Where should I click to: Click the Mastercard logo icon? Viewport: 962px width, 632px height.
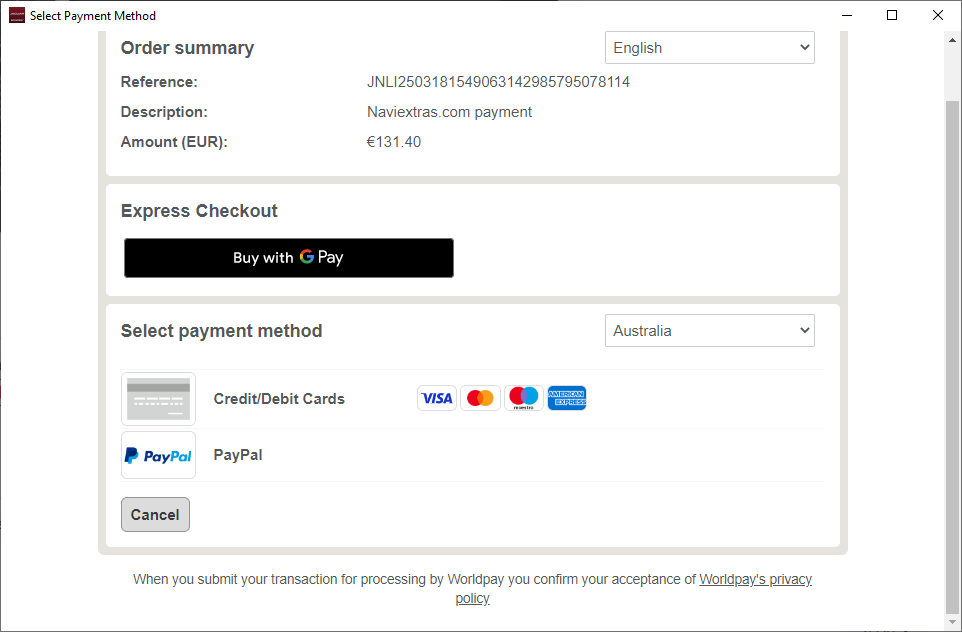[480, 398]
